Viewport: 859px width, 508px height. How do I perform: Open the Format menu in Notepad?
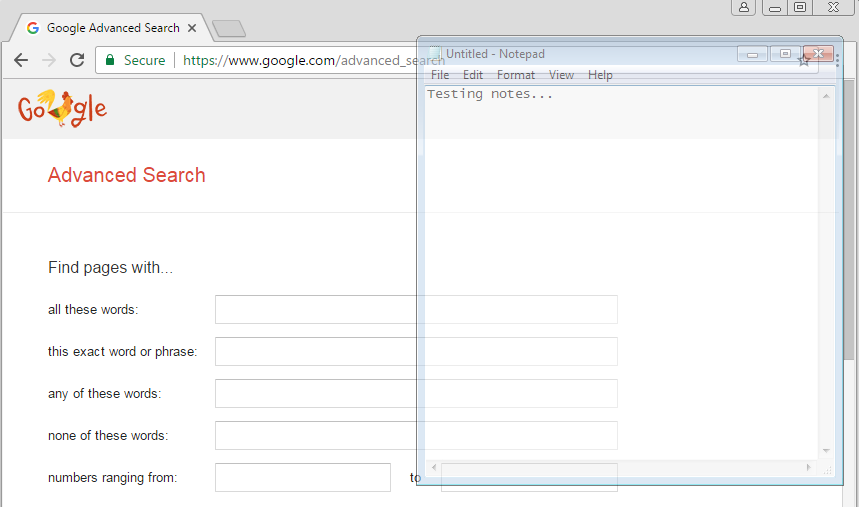click(516, 75)
